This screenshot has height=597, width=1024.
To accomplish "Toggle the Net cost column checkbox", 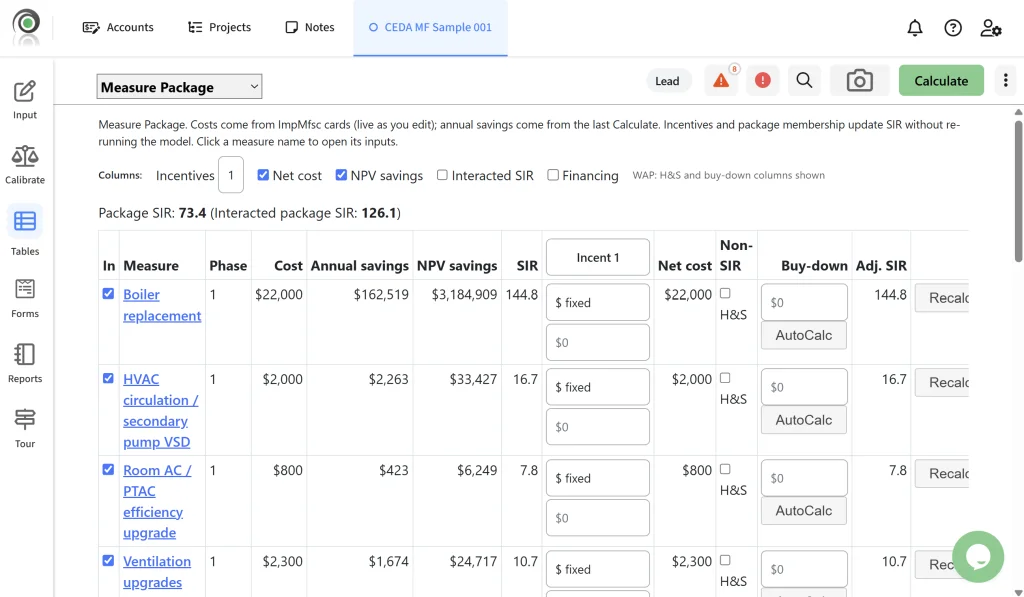I will pyautogui.click(x=263, y=174).
